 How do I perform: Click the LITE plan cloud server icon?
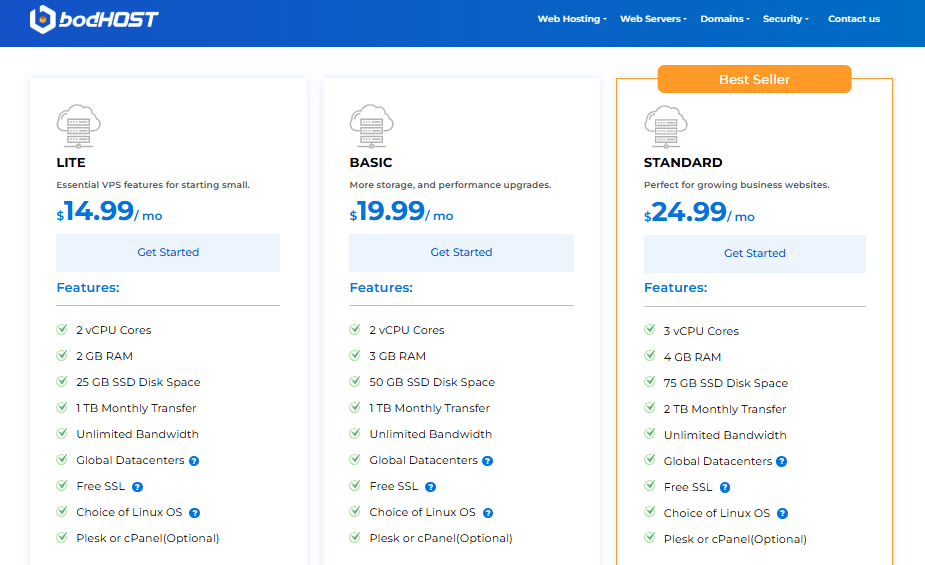pyautogui.click(x=79, y=126)
